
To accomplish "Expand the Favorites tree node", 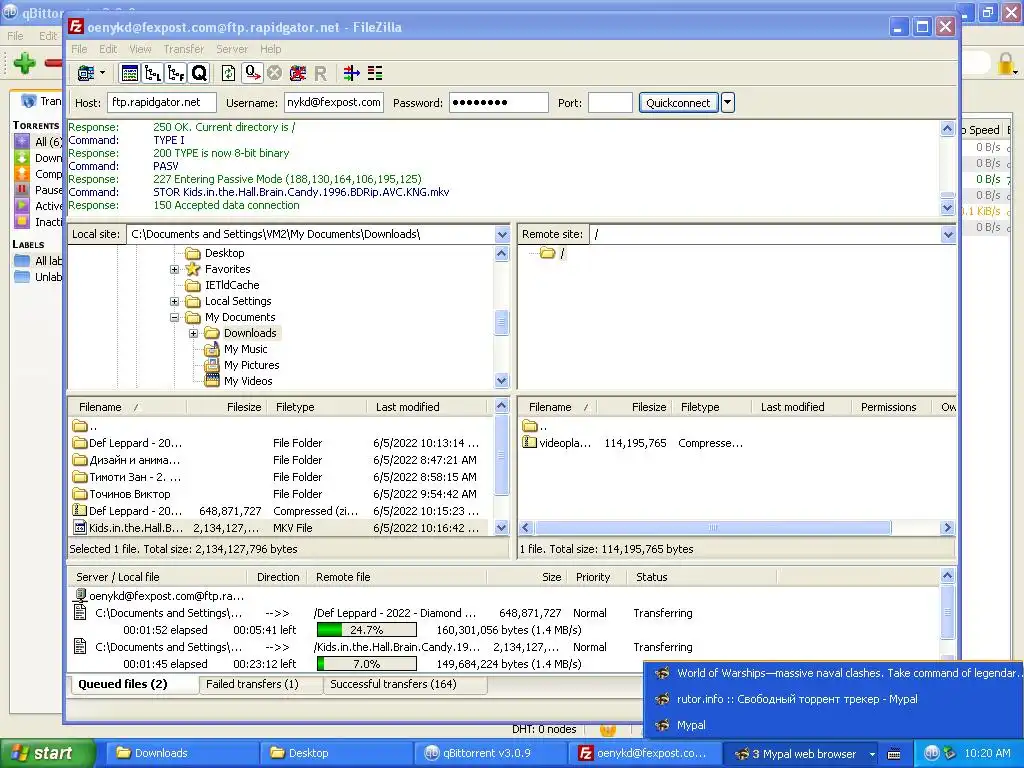I will point(174,269).
